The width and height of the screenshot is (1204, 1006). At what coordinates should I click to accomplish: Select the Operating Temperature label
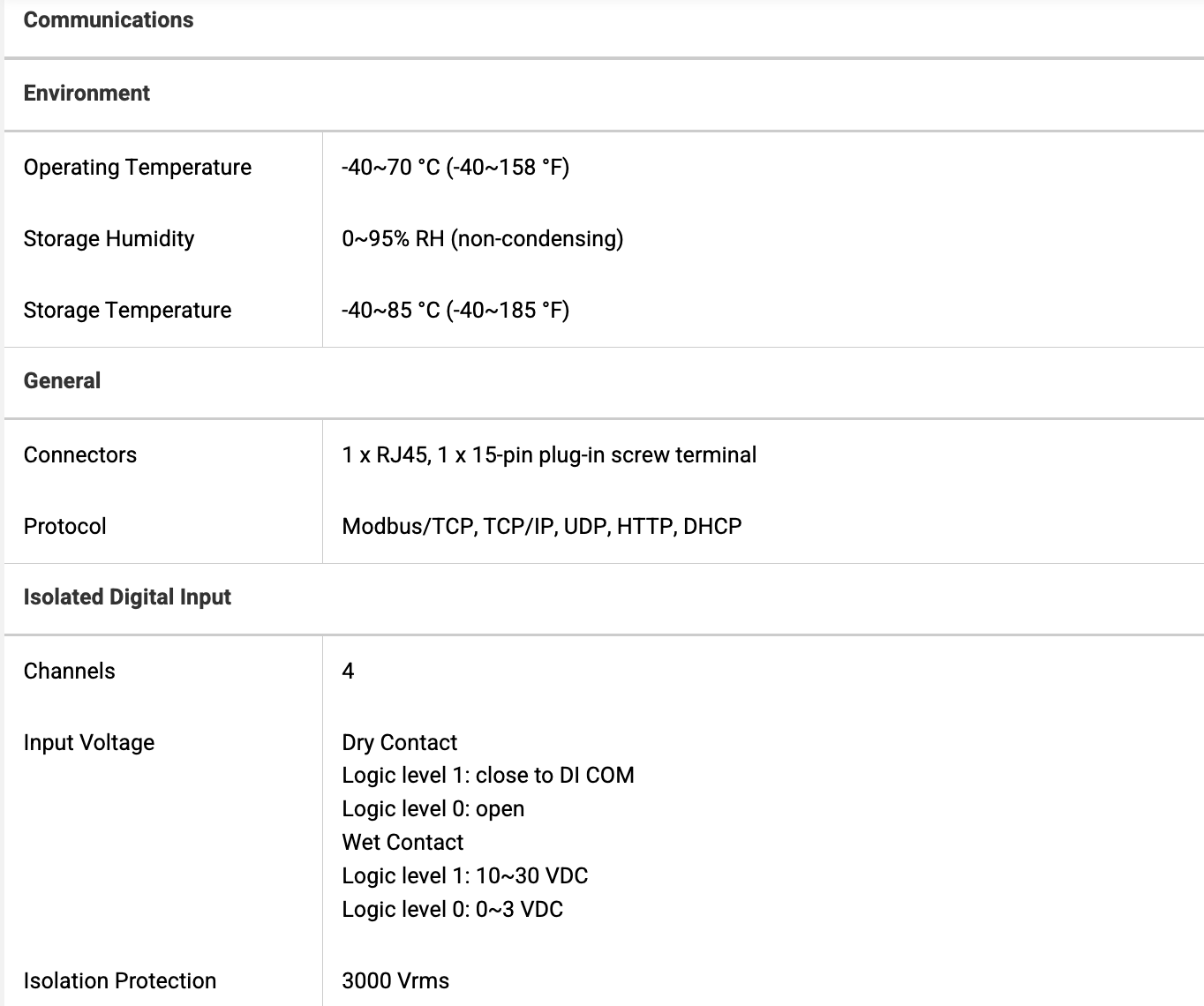coord(138,168)
